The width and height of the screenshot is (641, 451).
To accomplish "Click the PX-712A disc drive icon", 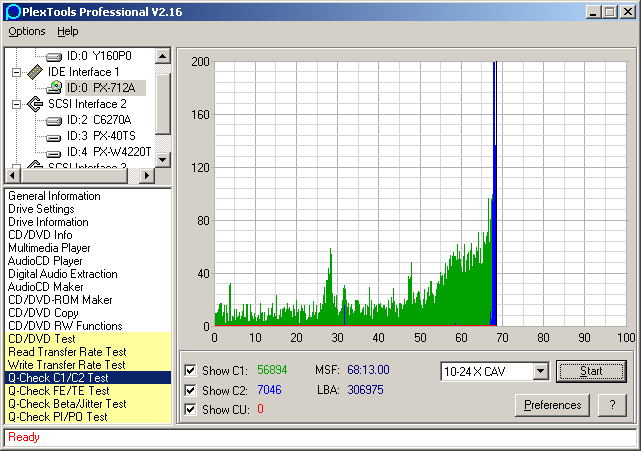I will (x=54, y=88).
